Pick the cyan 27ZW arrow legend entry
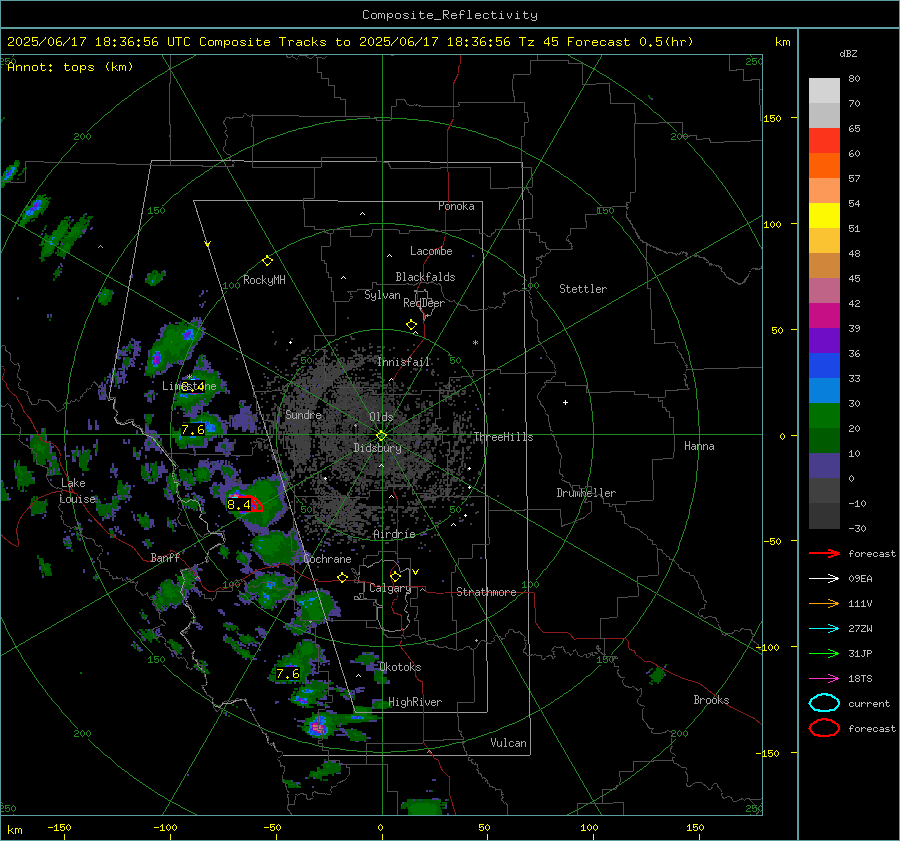Viewport: 900px width, 841px height. pyautogui.click(x=824, y=629)
